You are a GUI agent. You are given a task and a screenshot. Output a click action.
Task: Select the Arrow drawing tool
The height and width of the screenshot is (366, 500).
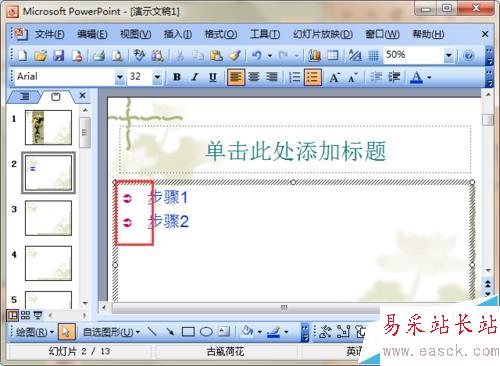coord(170,331)
